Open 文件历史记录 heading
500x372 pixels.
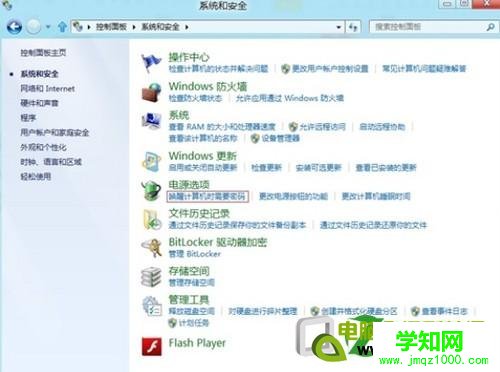click(x=199, y=214)
